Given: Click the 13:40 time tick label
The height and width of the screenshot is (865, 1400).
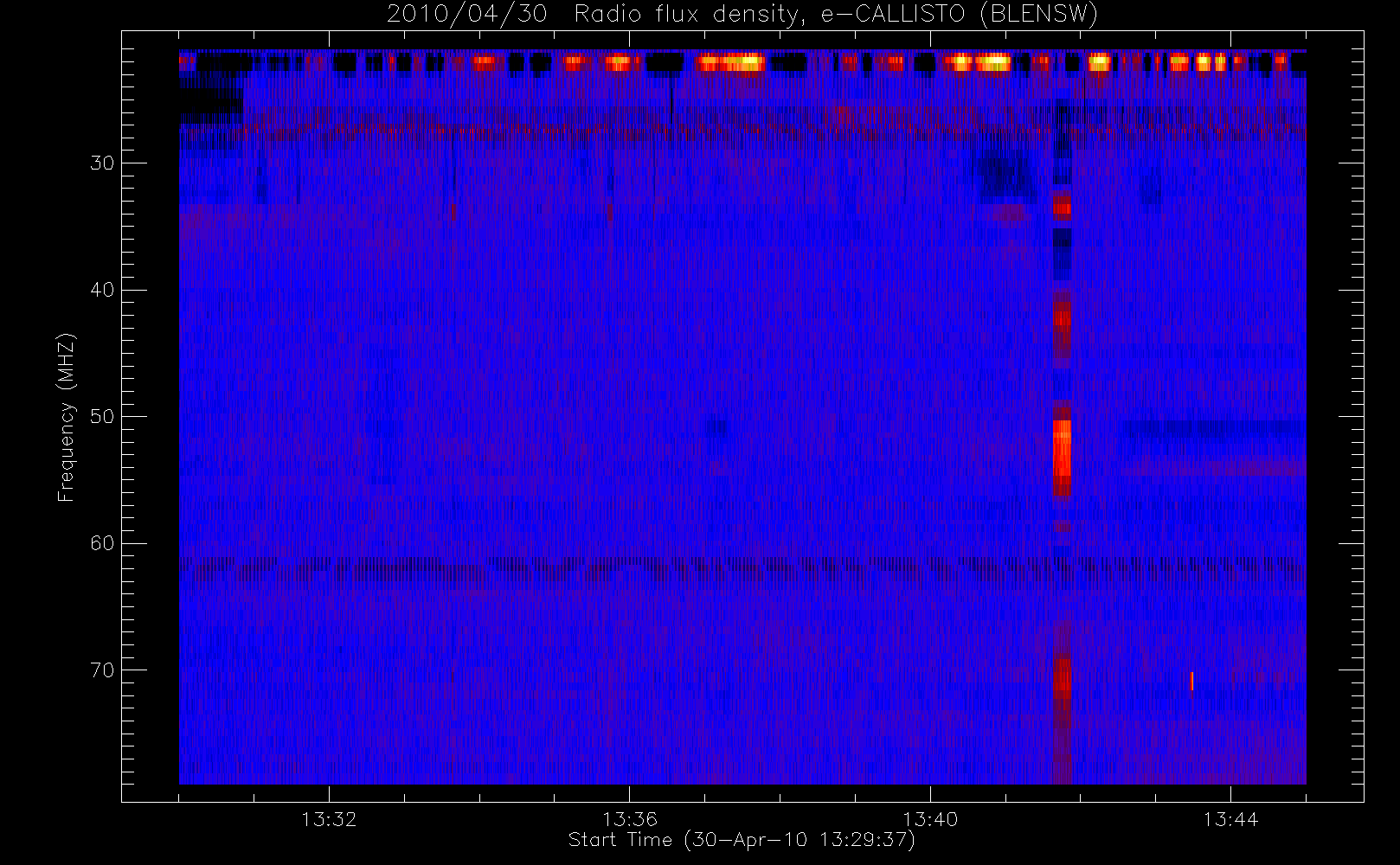Looking at the screenshot, I should coord(930,818).
